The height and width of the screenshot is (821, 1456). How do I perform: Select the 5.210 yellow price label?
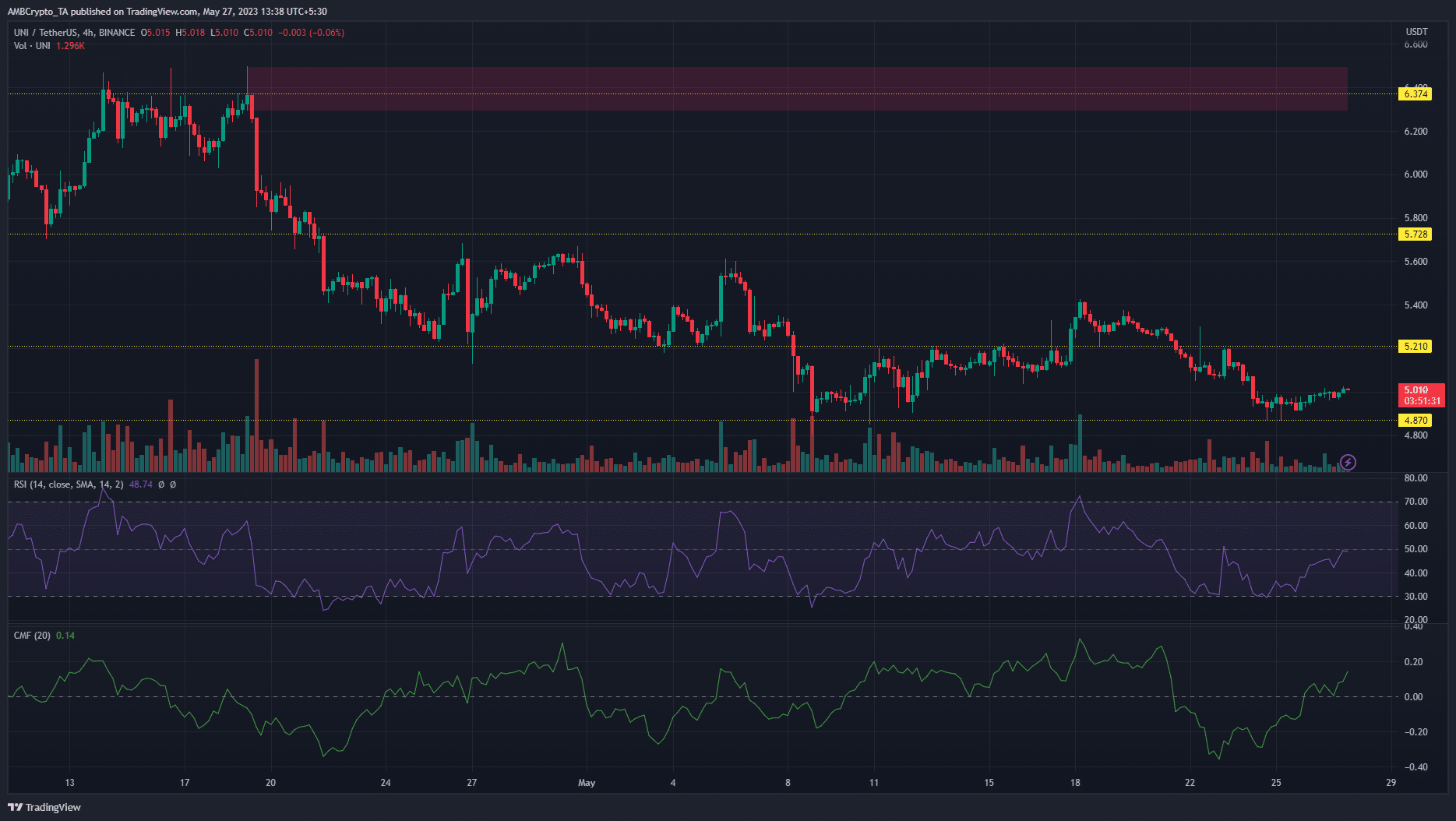(x=1415, y=347)
